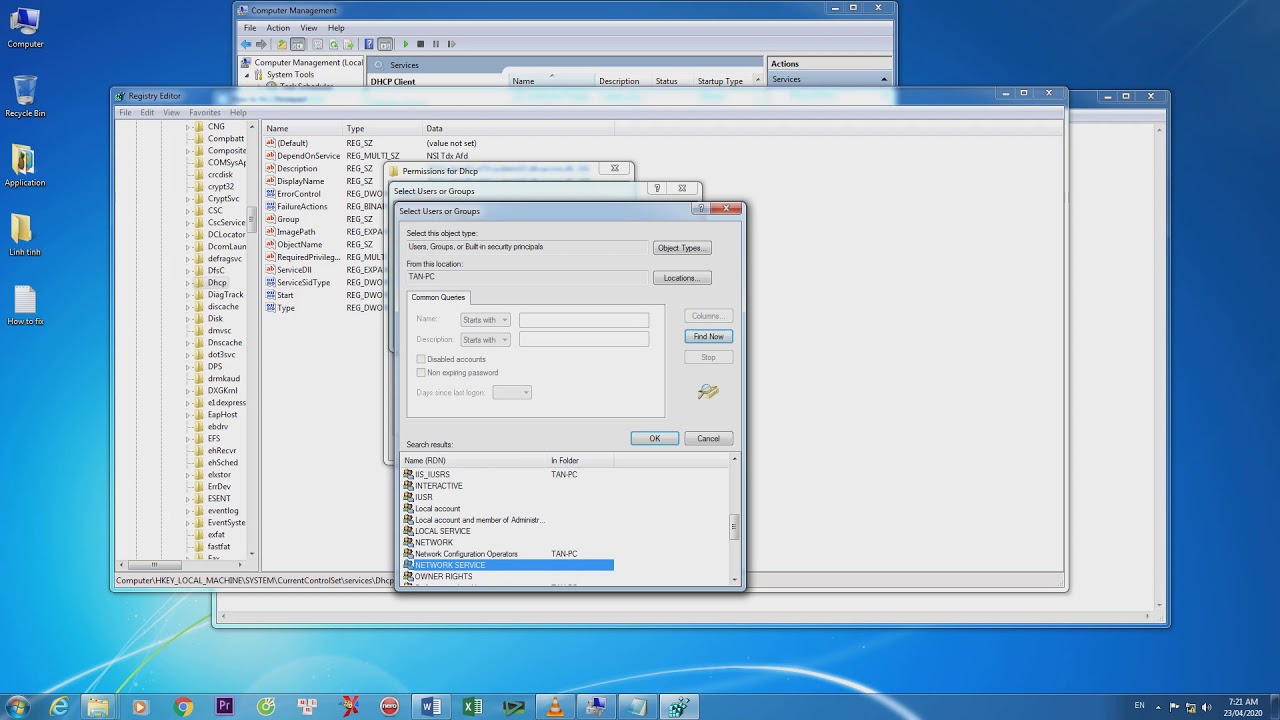Show hidden tray icons arrow
The height and width of the screenshot is (720, 1280).
point(1159,706)
